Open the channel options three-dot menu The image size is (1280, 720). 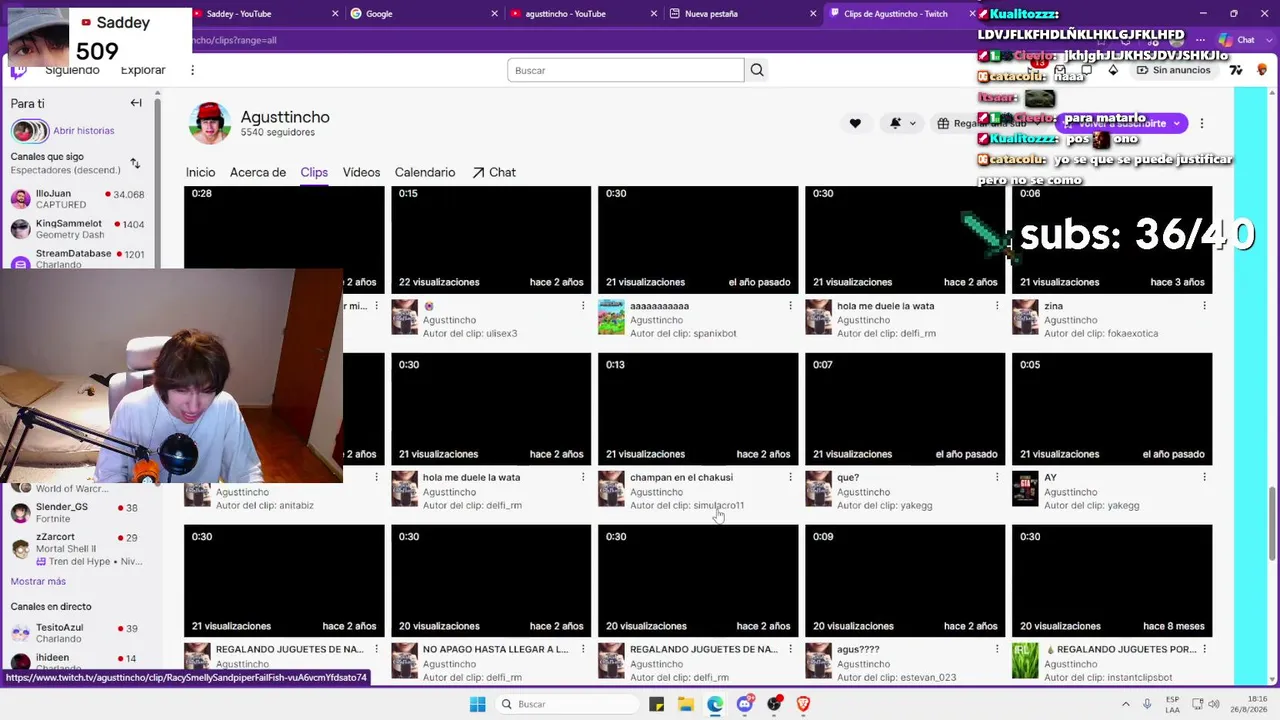[x=1201, y=123]
